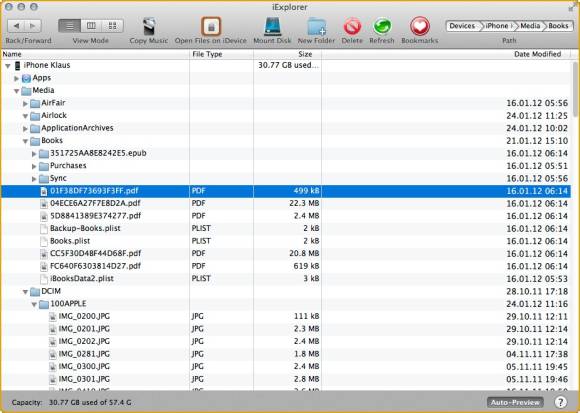
Task: Click Open Files on iDevice icon
Action: click(211, 27)
